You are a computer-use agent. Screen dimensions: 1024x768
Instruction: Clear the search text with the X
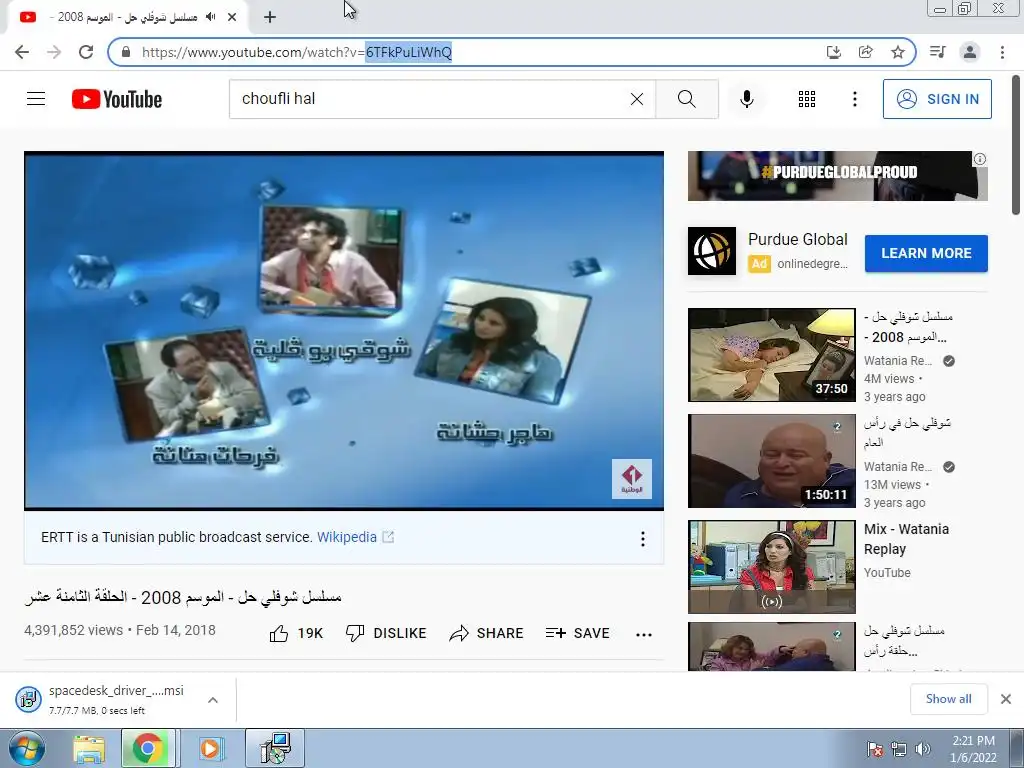click(x=637, y=99)
